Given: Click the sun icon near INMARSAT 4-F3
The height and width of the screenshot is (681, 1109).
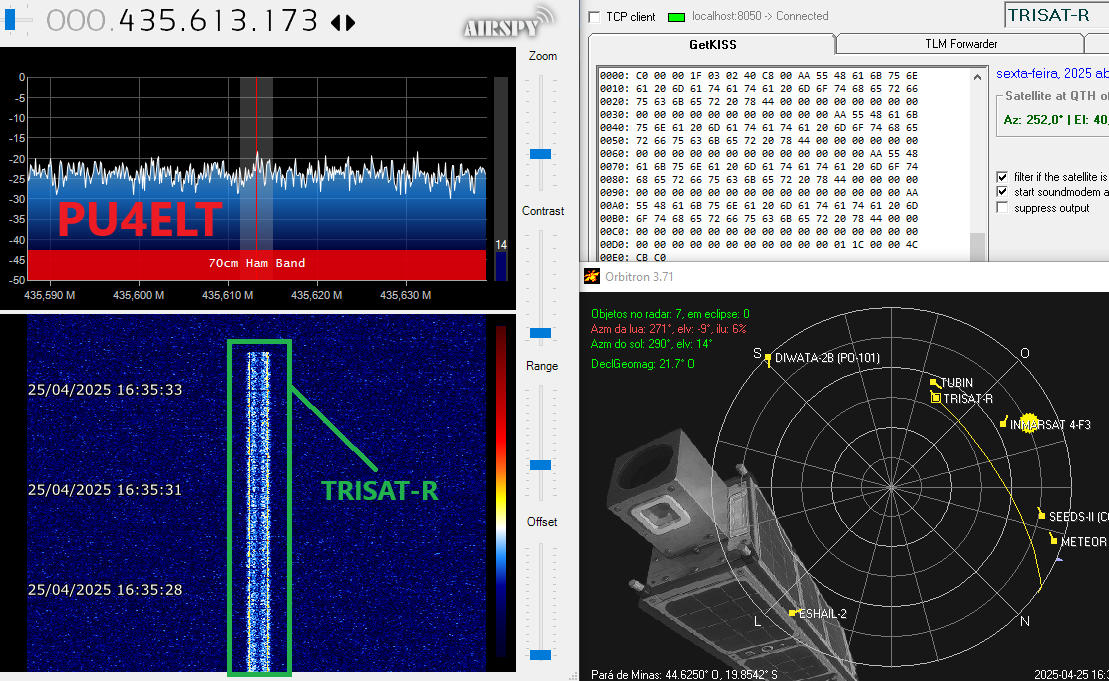Looking at the screenshot, I should click(1027, 424).
